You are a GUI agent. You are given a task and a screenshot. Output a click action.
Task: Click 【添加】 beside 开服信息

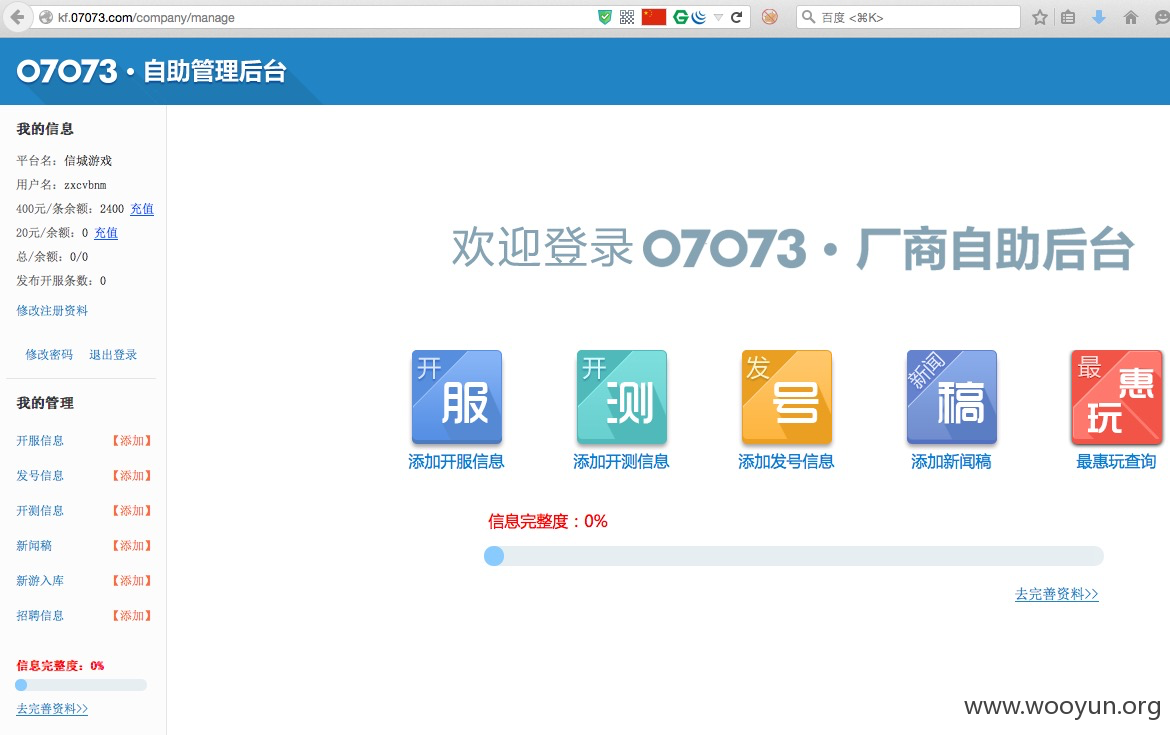click(132, 441)
